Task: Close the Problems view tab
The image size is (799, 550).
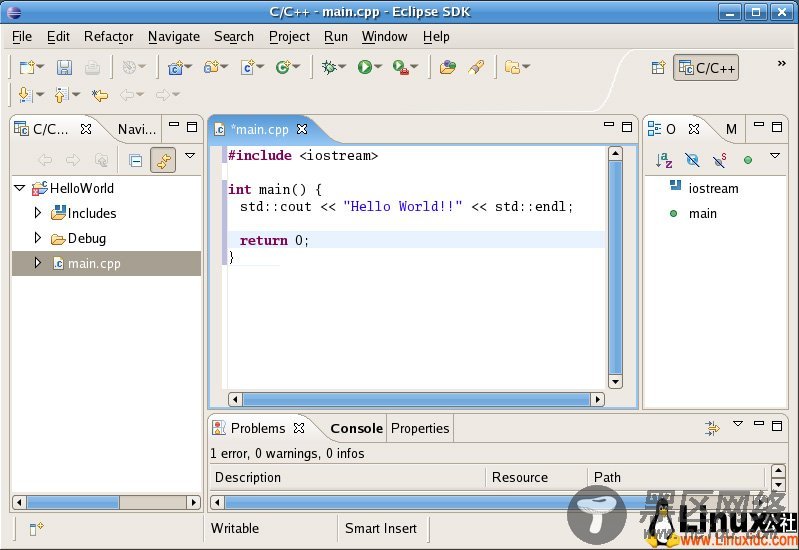Action: pyautogui.click(x=299, y=428)
